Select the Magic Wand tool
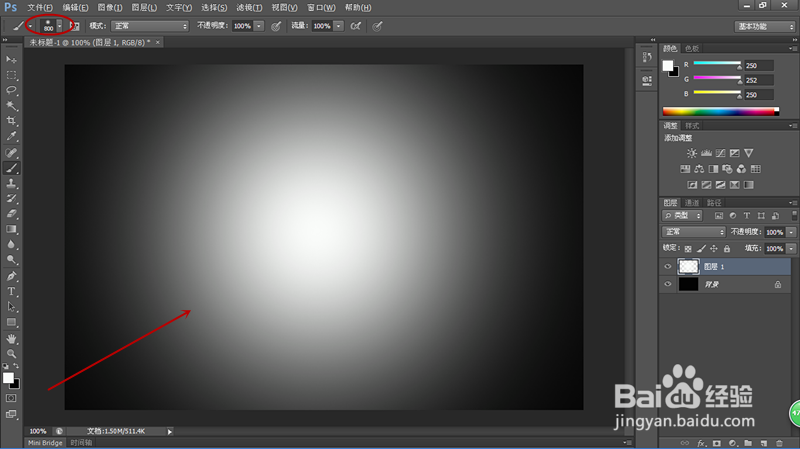 [x=11, y=106]
